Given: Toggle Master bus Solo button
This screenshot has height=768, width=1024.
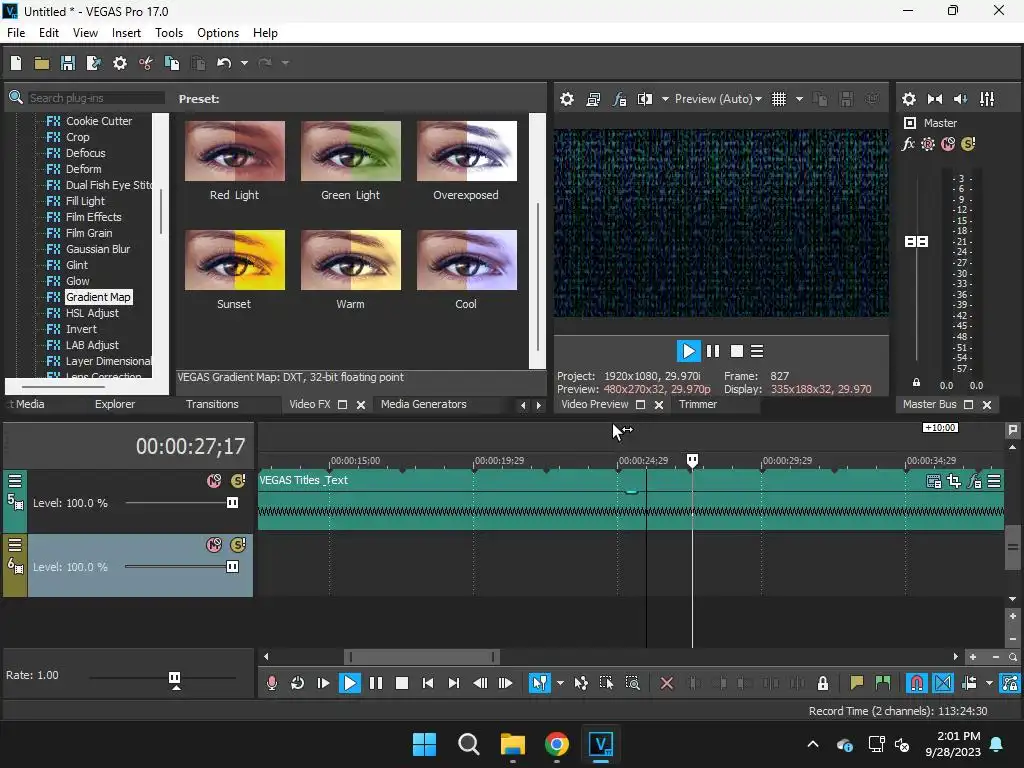Looking at the screenshot, I should [x=968, y=144].
